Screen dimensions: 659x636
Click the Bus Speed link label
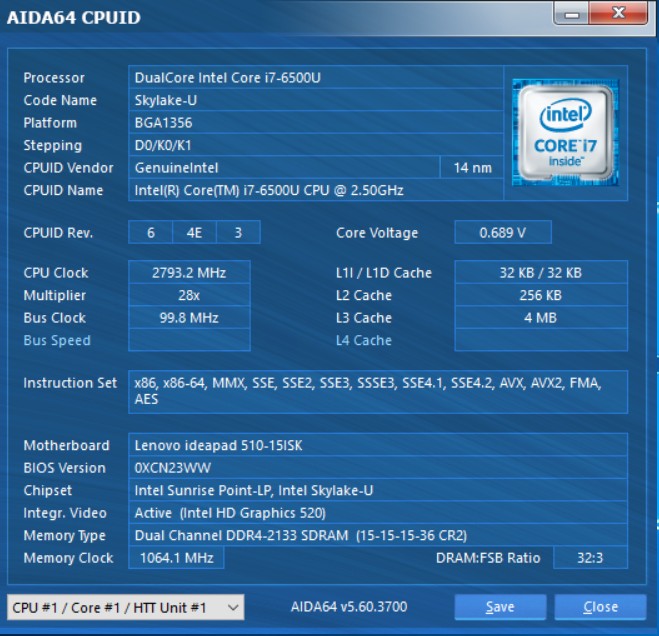[x=57, y=340]
